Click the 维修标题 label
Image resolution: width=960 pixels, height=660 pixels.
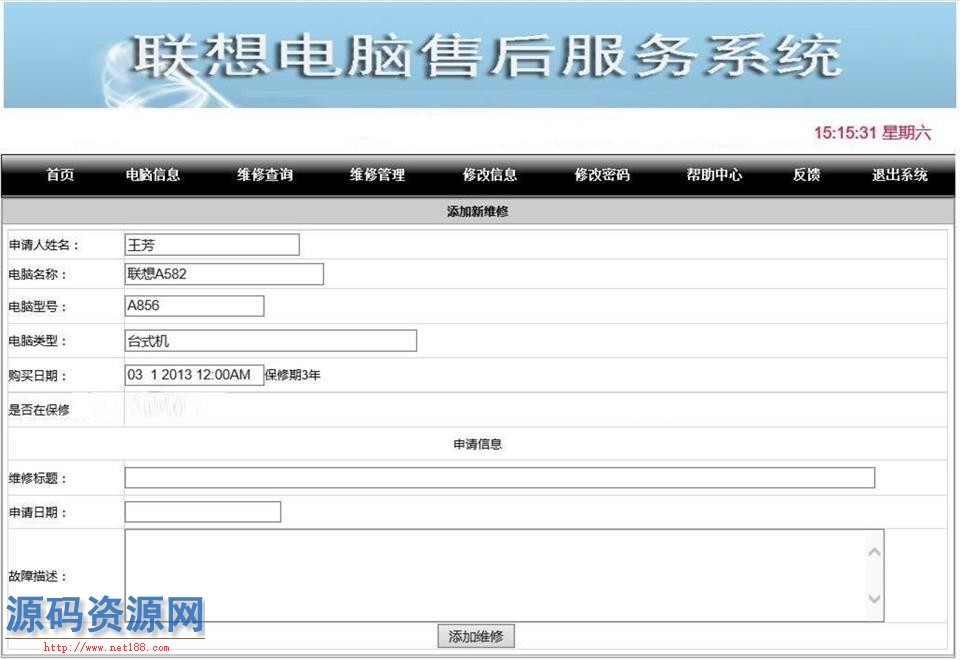pos(37,478)
